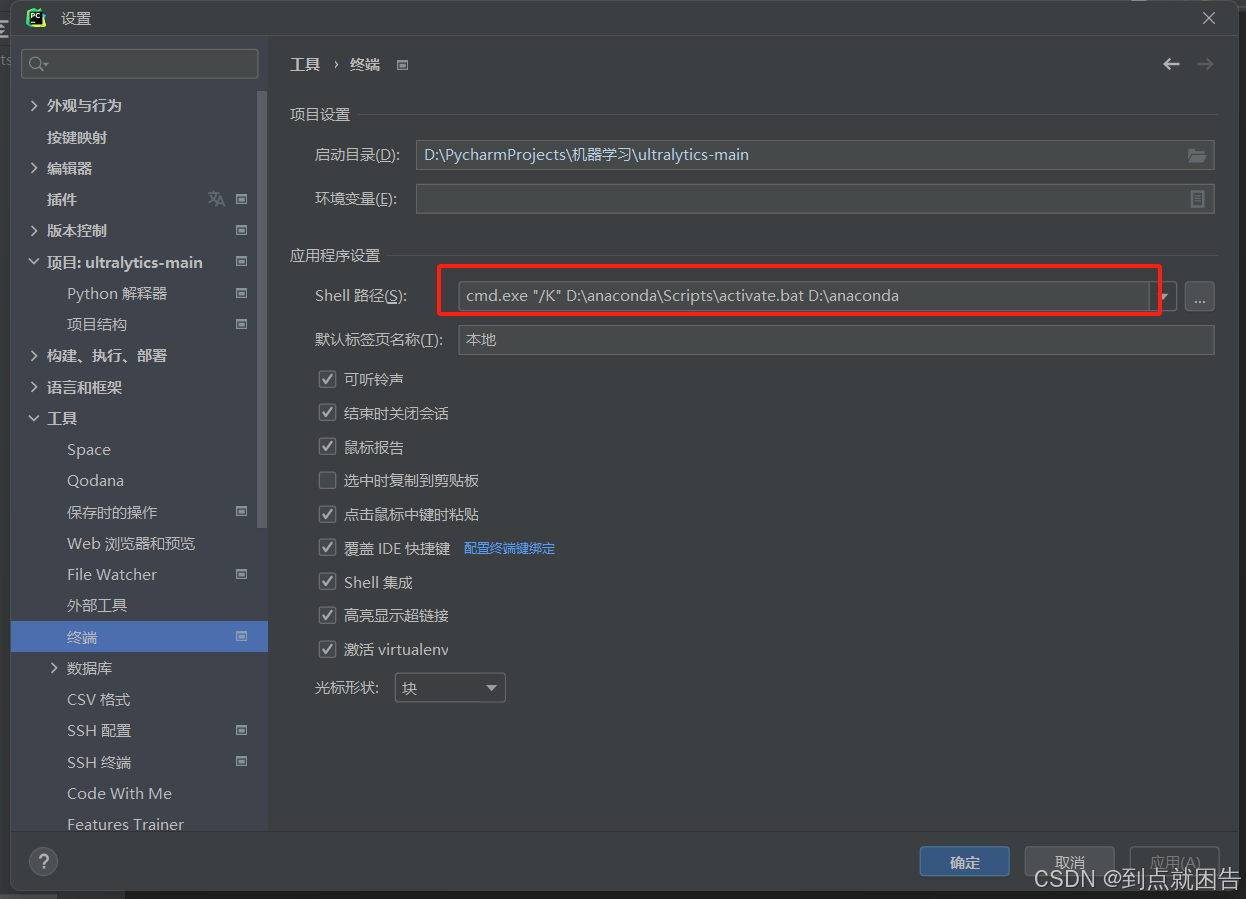
Task: Open the 配置终端键绑定 link
Action: (x=509, y=548)
